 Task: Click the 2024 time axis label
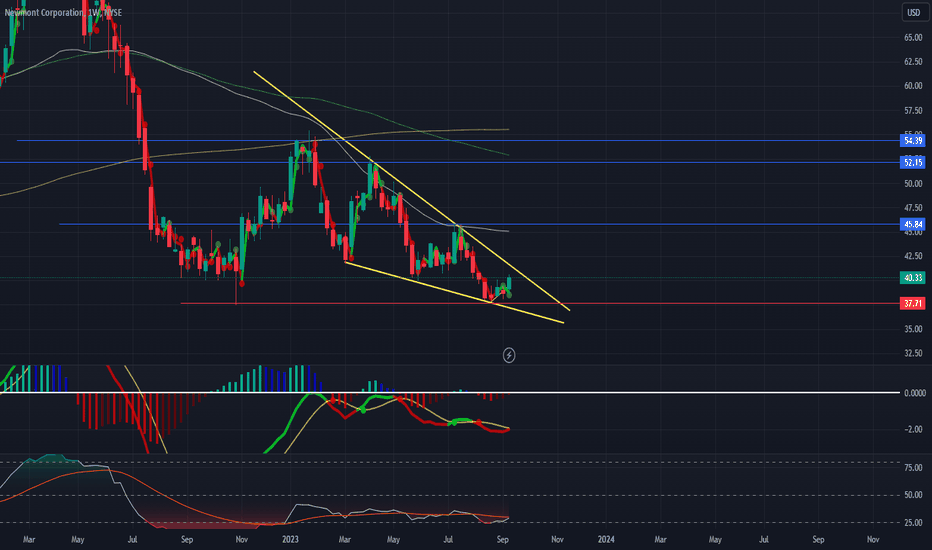(606, 539)
